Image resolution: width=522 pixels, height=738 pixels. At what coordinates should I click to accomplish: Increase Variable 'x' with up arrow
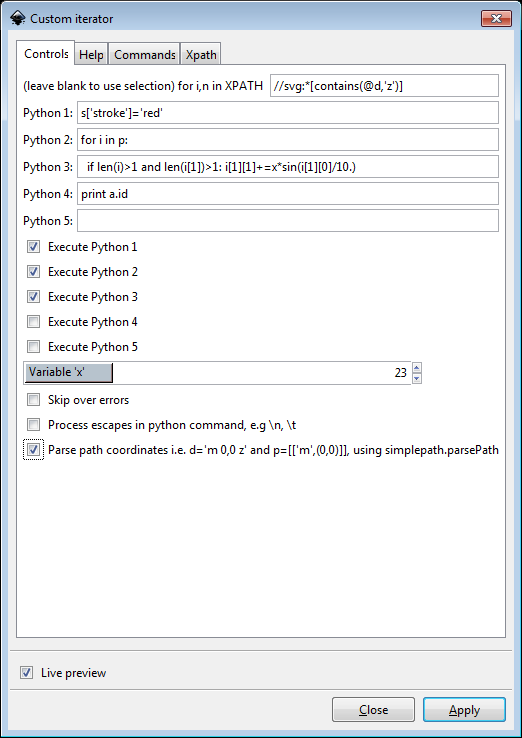point(417,368)
